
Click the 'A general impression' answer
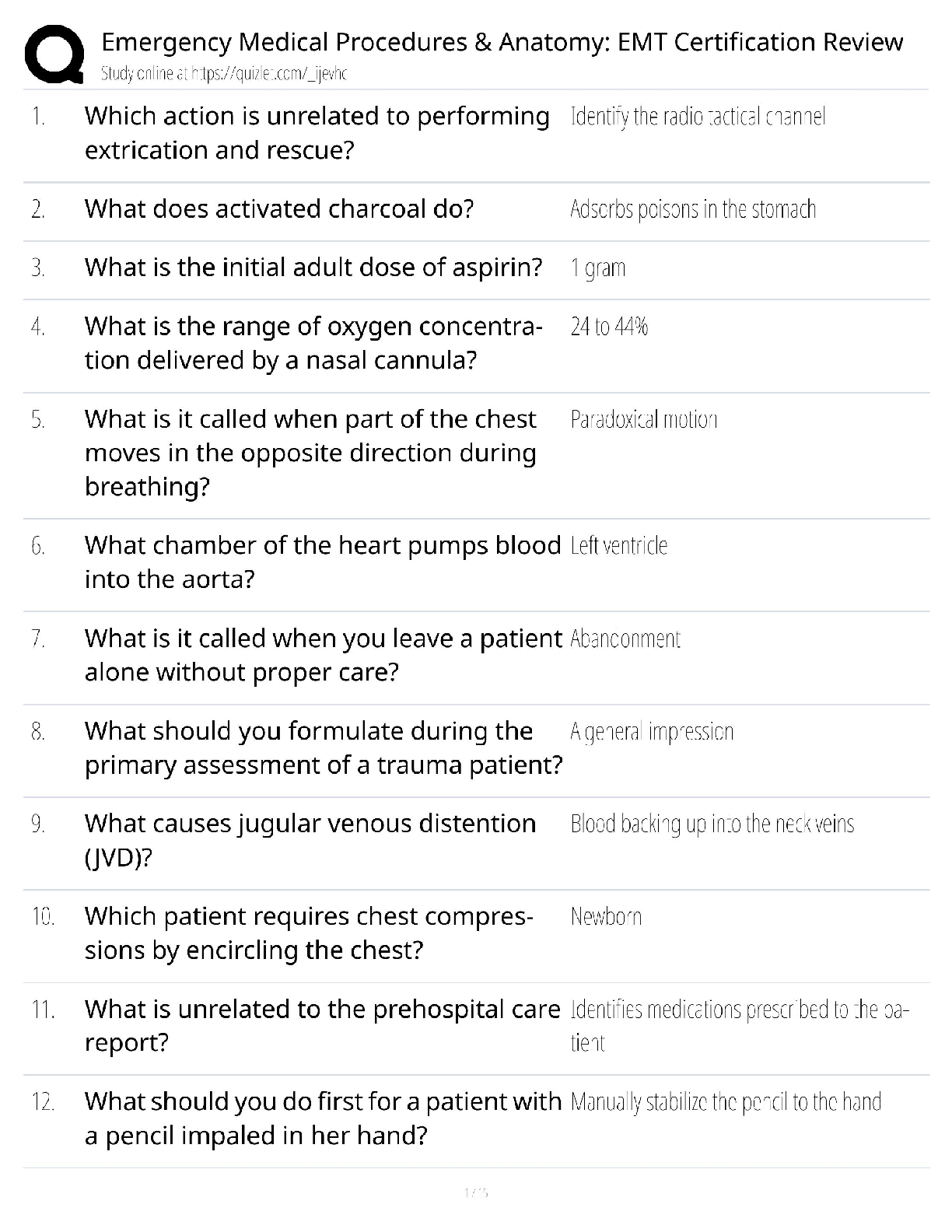click(652, 732)
